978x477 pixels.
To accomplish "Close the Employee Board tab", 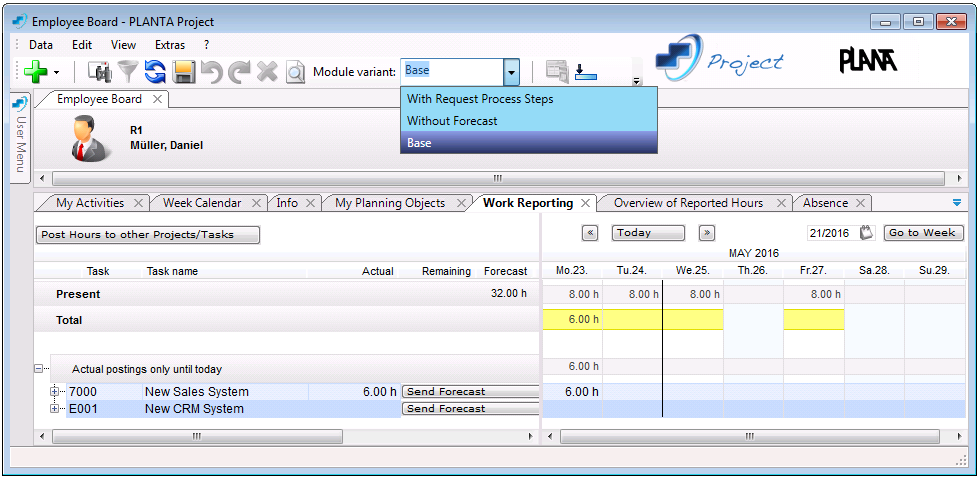I will coord(157,99).
